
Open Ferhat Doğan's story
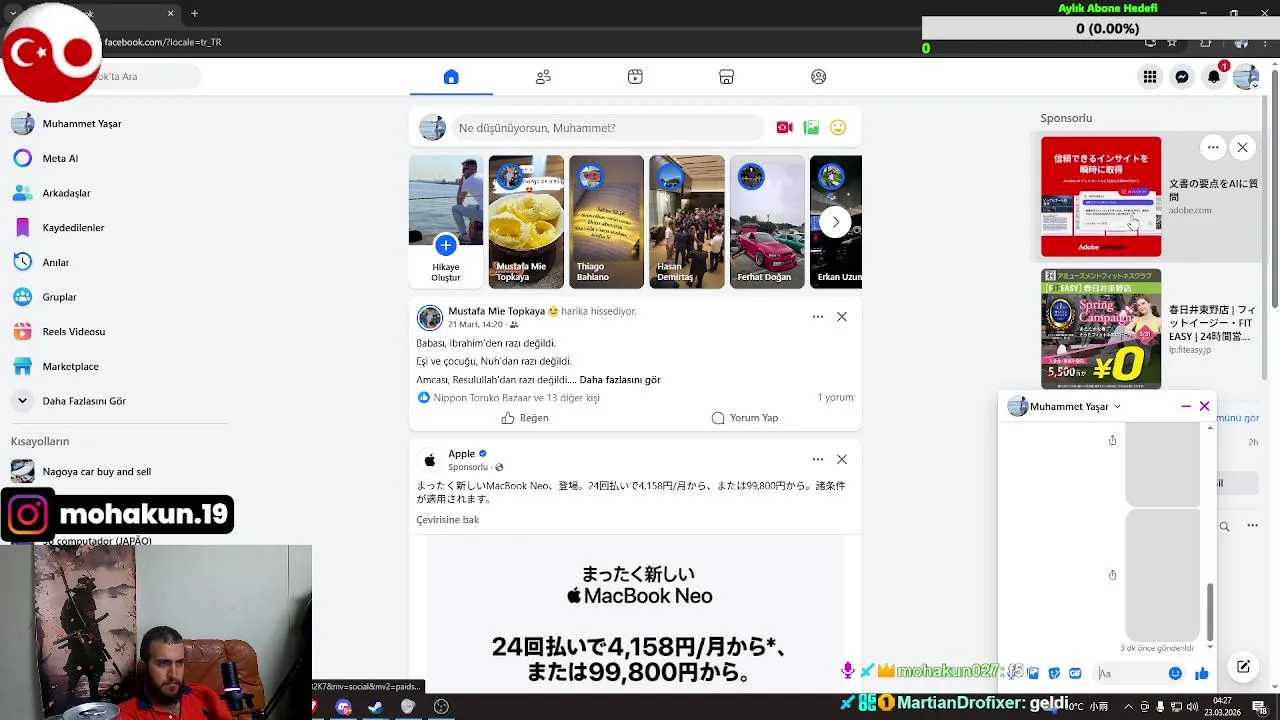[767, 222]
